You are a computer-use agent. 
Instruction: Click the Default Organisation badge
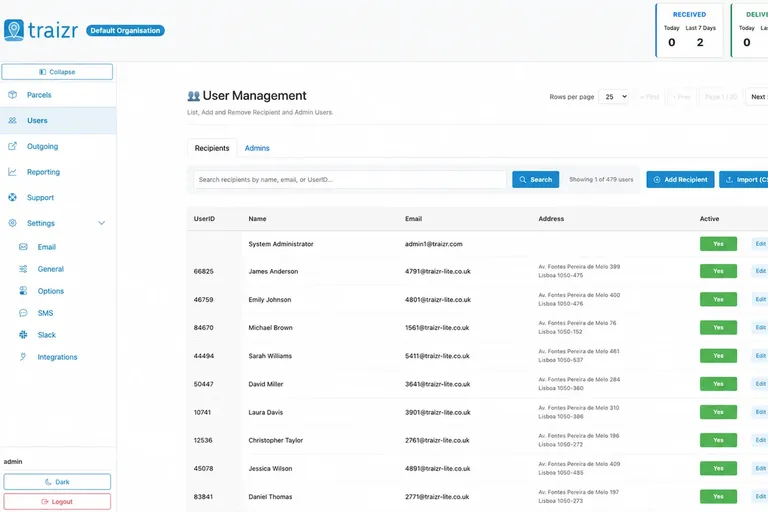coord(125,30)
